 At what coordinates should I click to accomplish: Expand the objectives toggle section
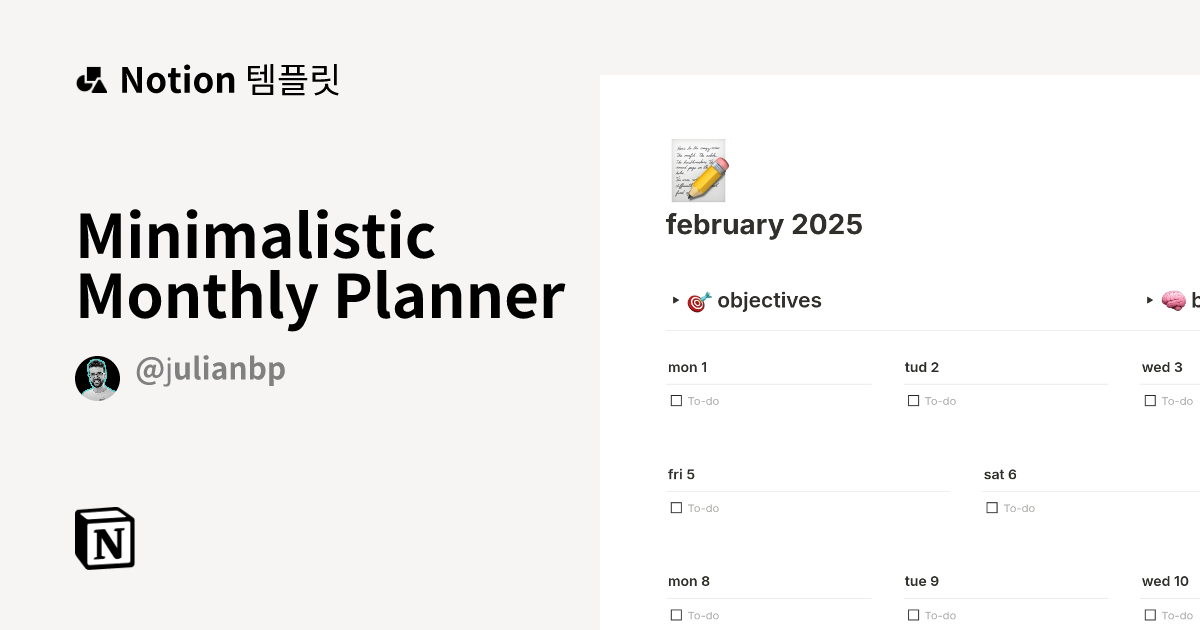(676, 300)
